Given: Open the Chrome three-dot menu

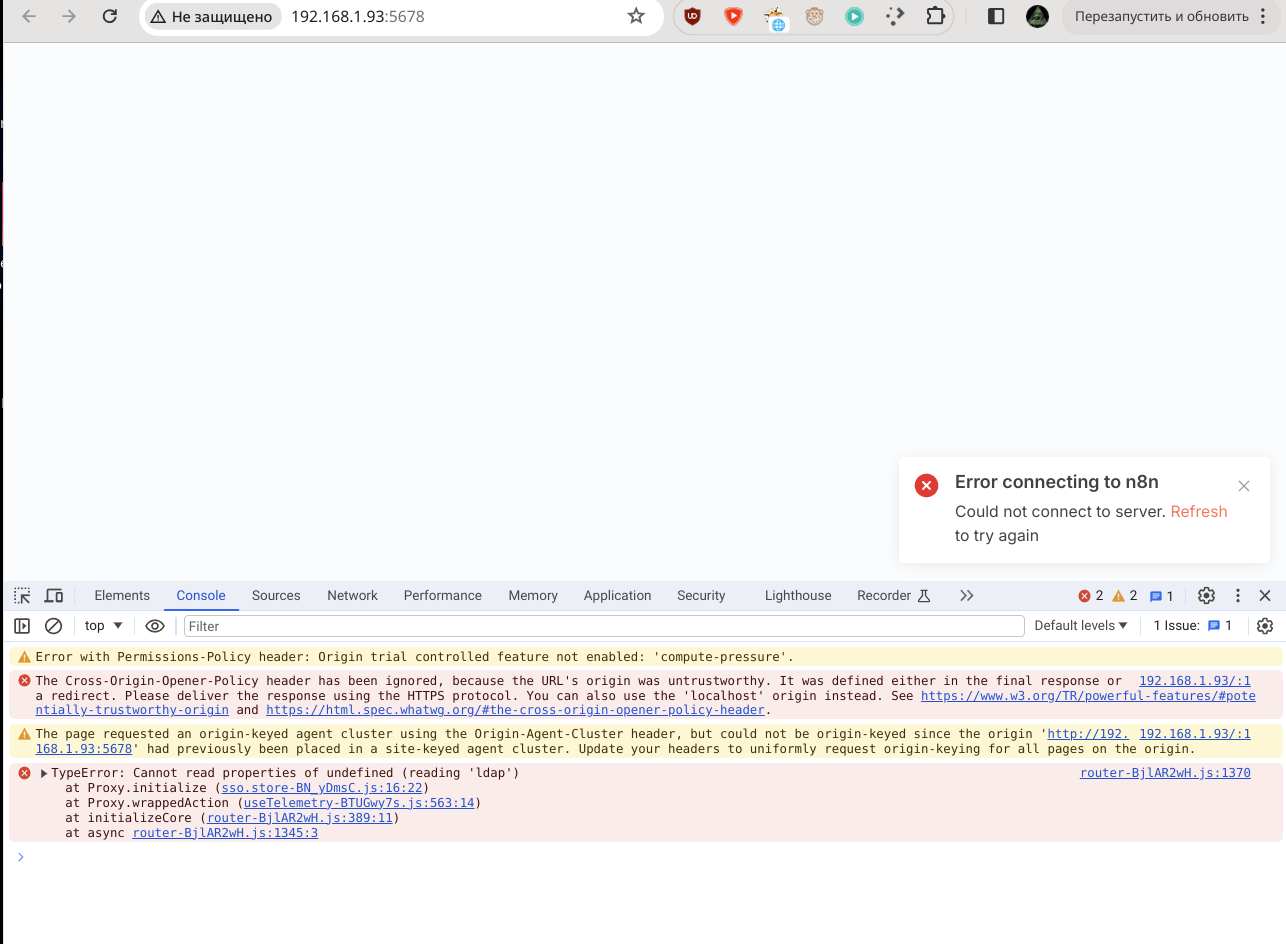Looking at the screenshot, I should [1265, 16].
